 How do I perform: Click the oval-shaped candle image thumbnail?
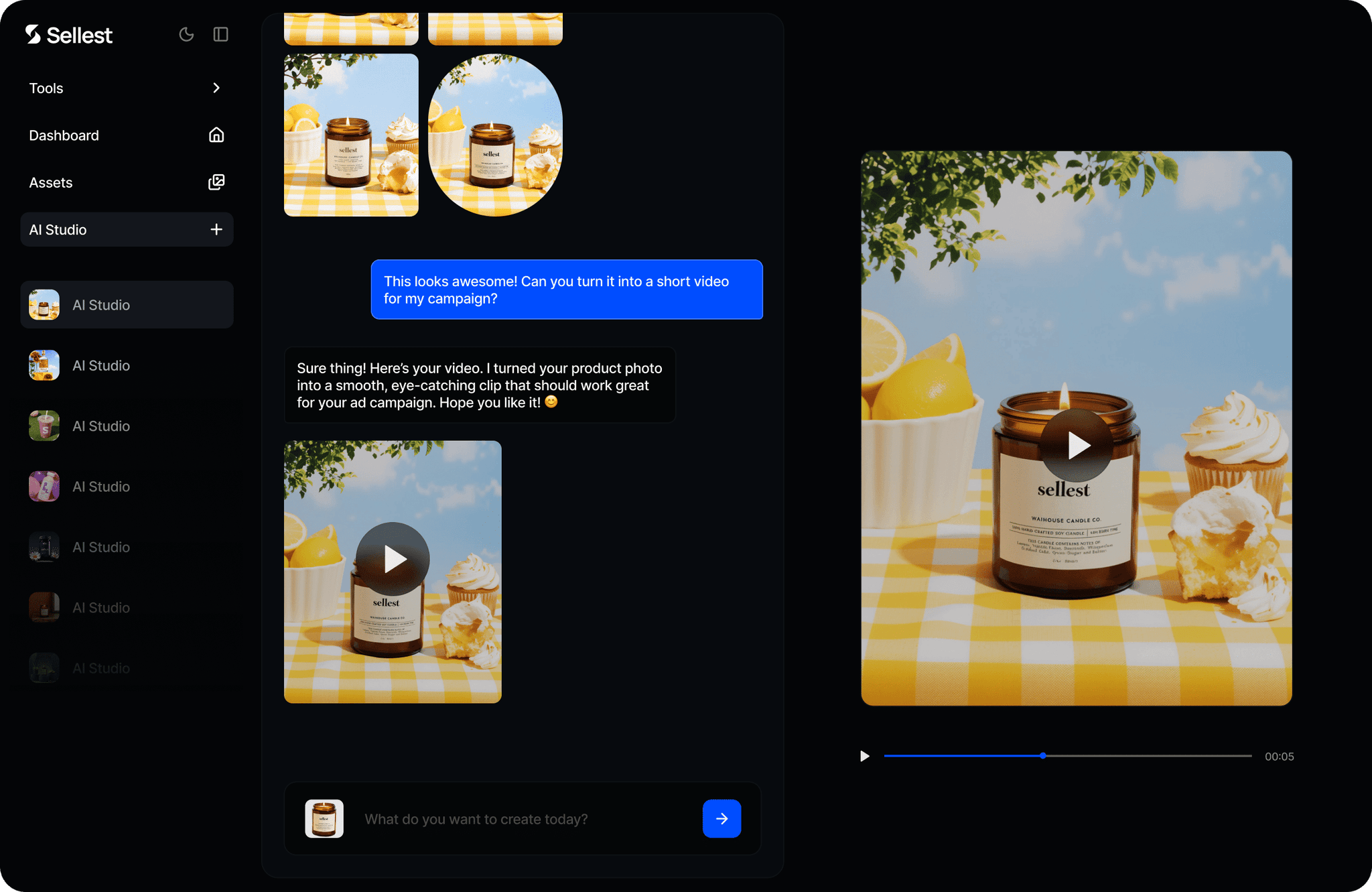tap(495, 135)
